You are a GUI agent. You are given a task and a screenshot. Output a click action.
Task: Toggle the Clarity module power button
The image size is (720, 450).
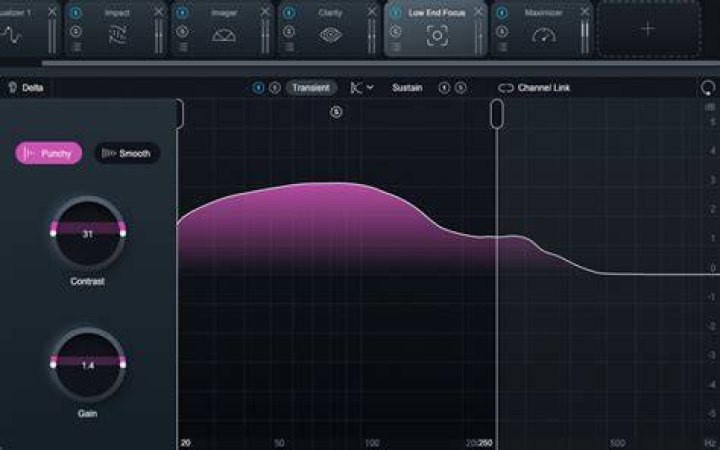pos(289,13)
